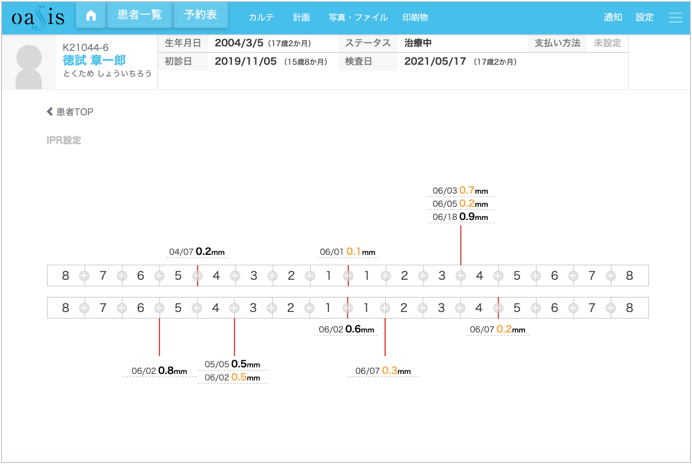Click the oasis logo
The height and width of the screenshot is (464, 692).
point(38,17)
